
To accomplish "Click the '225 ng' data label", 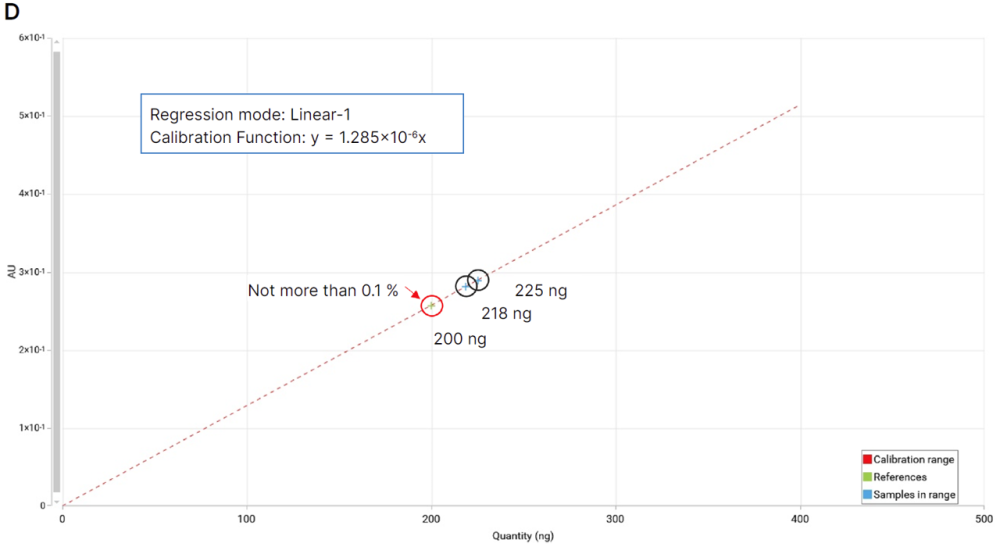I will pos(541,291).
